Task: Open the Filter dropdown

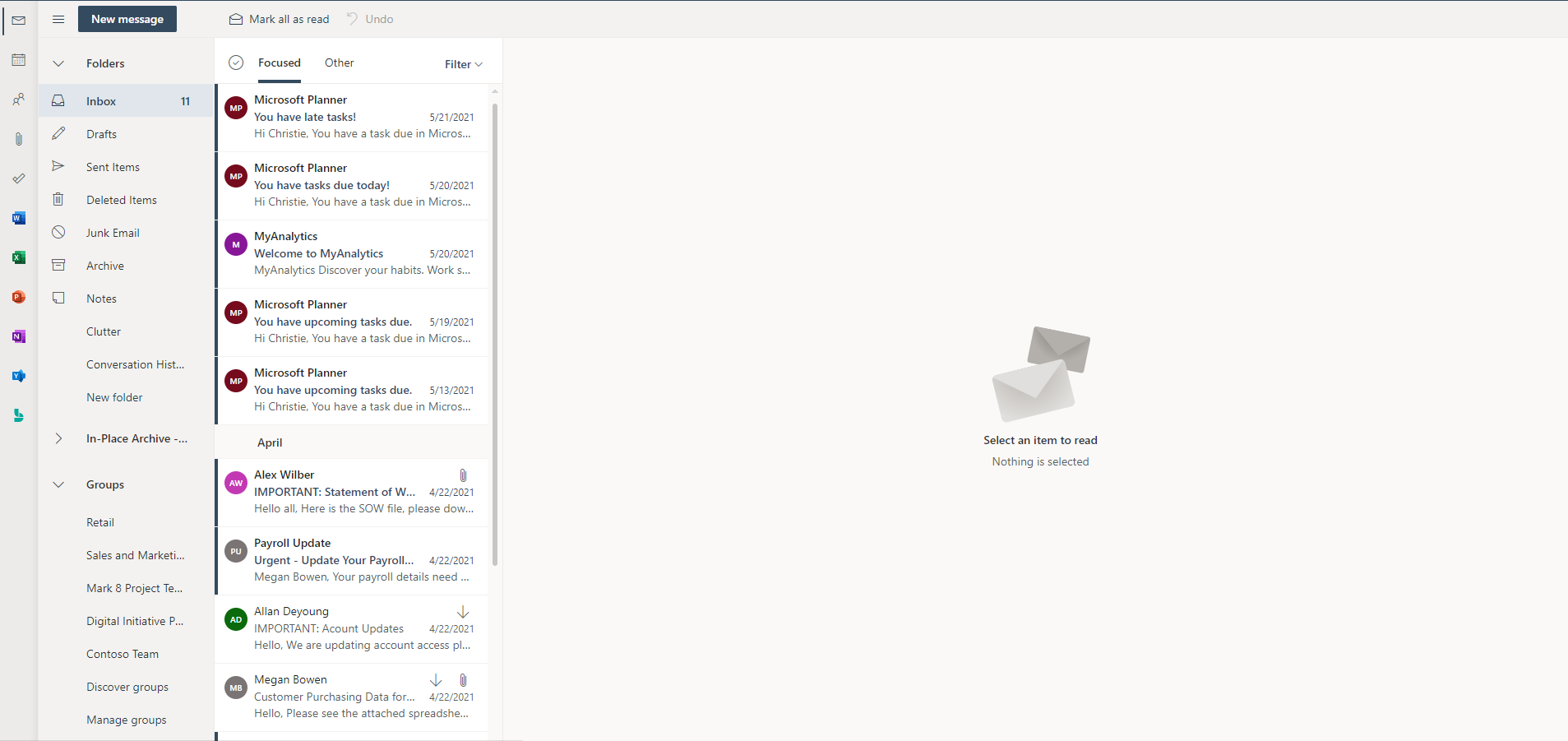Action: (464, 64)
